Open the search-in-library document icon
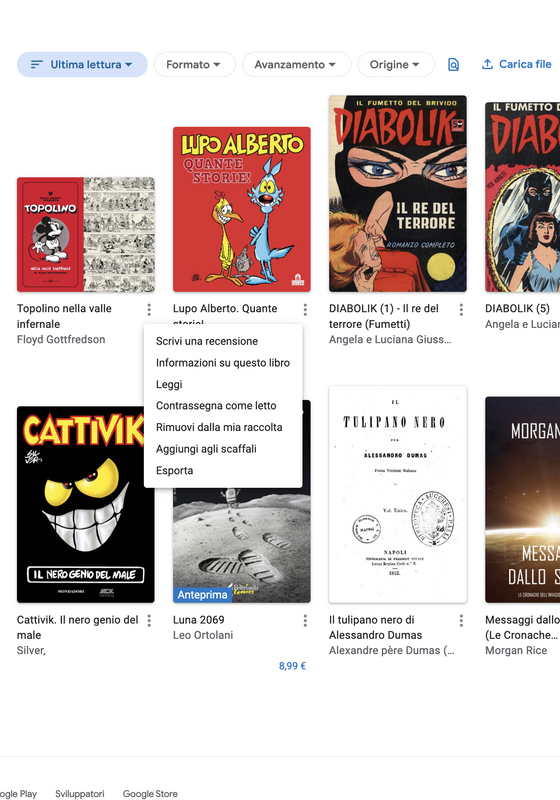 point(453,64)
